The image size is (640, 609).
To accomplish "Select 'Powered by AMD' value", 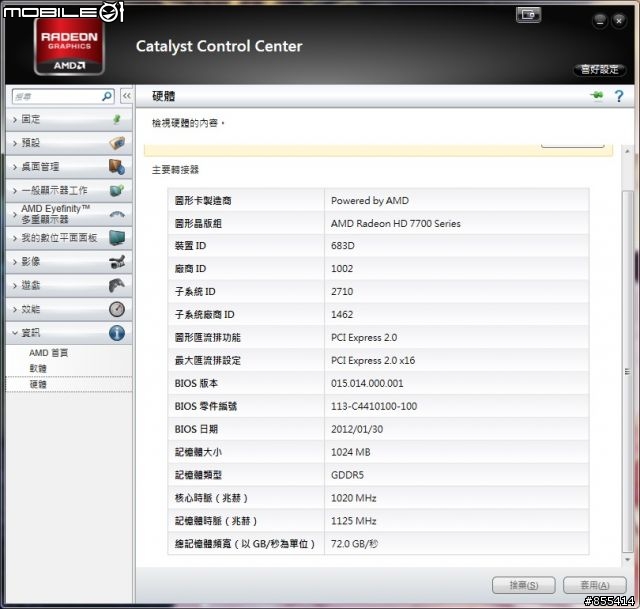I will (370, 200).
